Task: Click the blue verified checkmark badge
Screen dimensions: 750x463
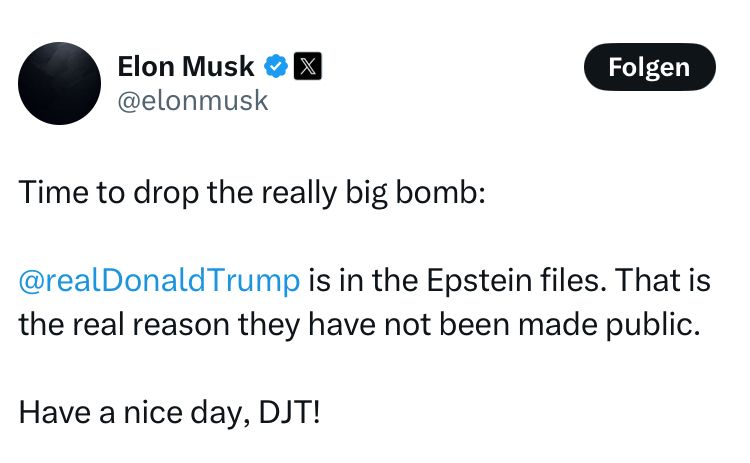Action: [x=277, y=67]
